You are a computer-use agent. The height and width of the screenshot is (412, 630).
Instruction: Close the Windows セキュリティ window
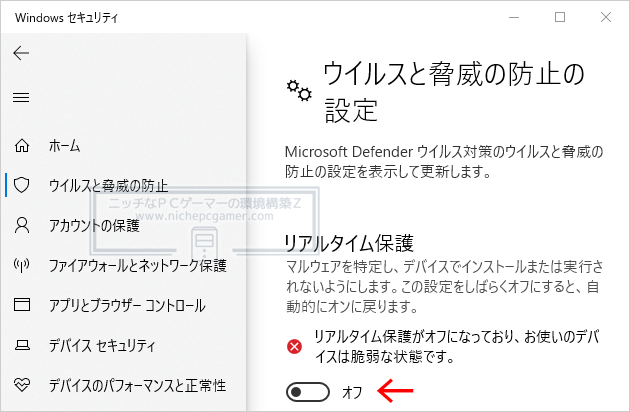[x=606, y=17]
